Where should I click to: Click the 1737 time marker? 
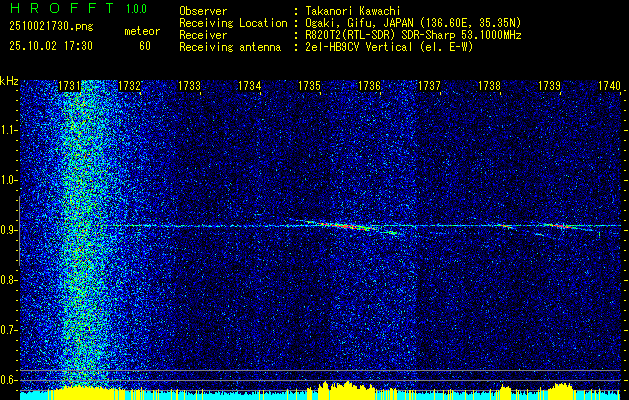click(429, 86)
